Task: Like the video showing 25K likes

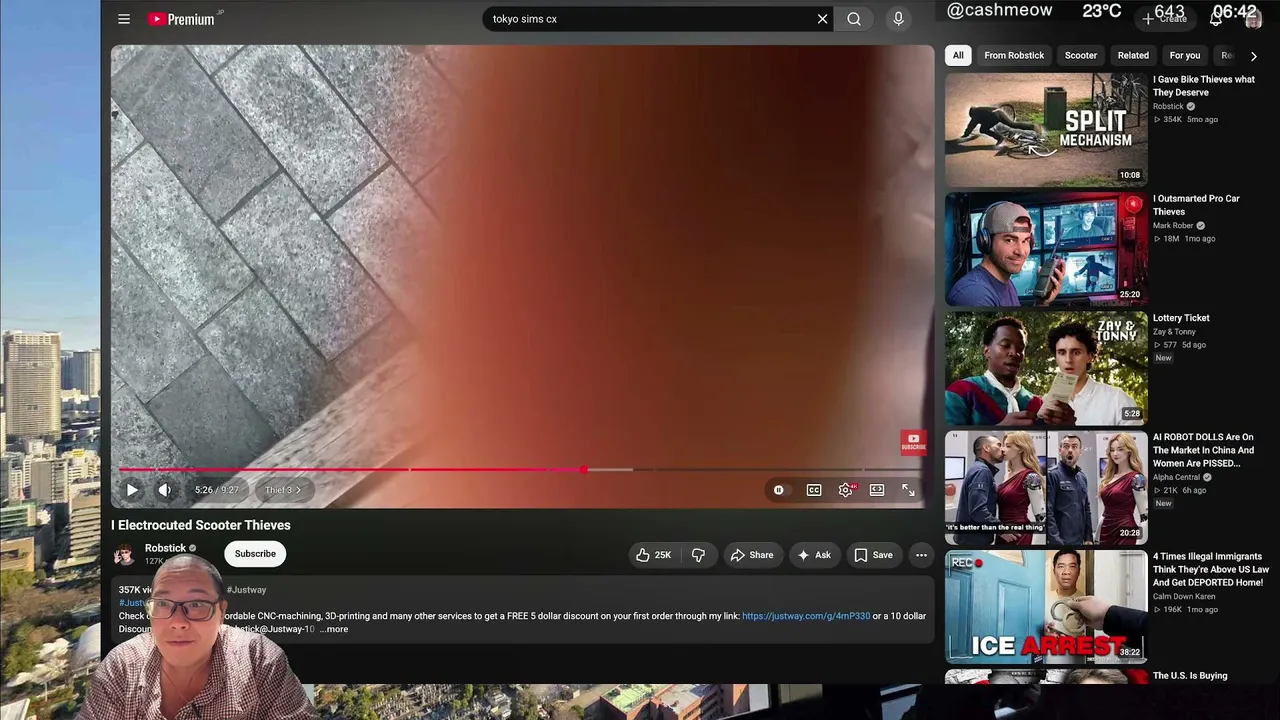Action: [x=654, y=555]
